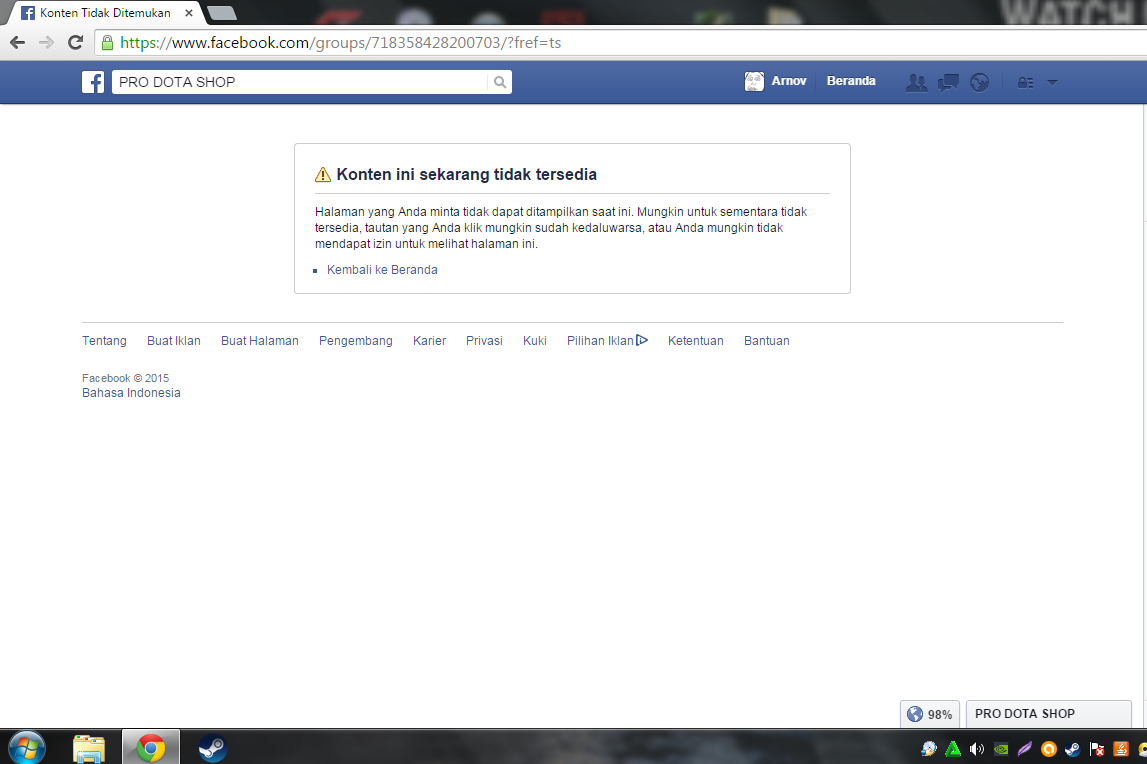Open friend requests icon
Screen dimensions: 1147x764
point(916,82)
